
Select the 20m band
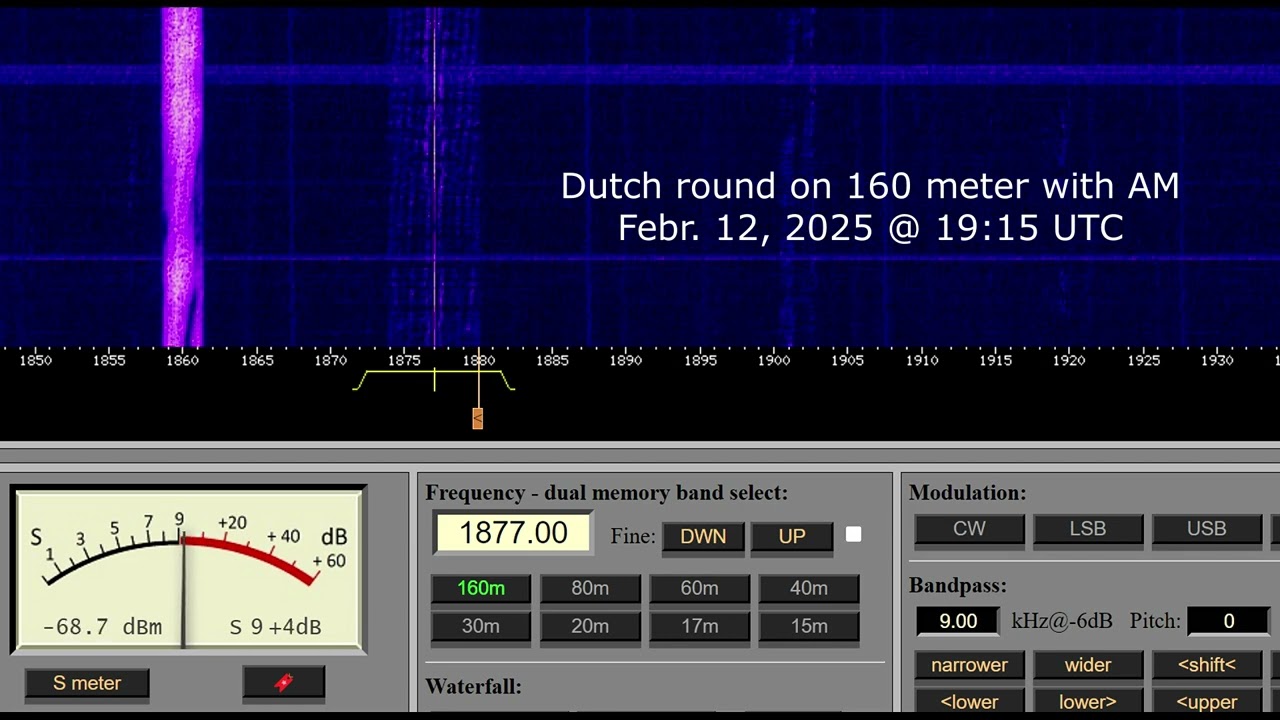[x=590, y=626]
